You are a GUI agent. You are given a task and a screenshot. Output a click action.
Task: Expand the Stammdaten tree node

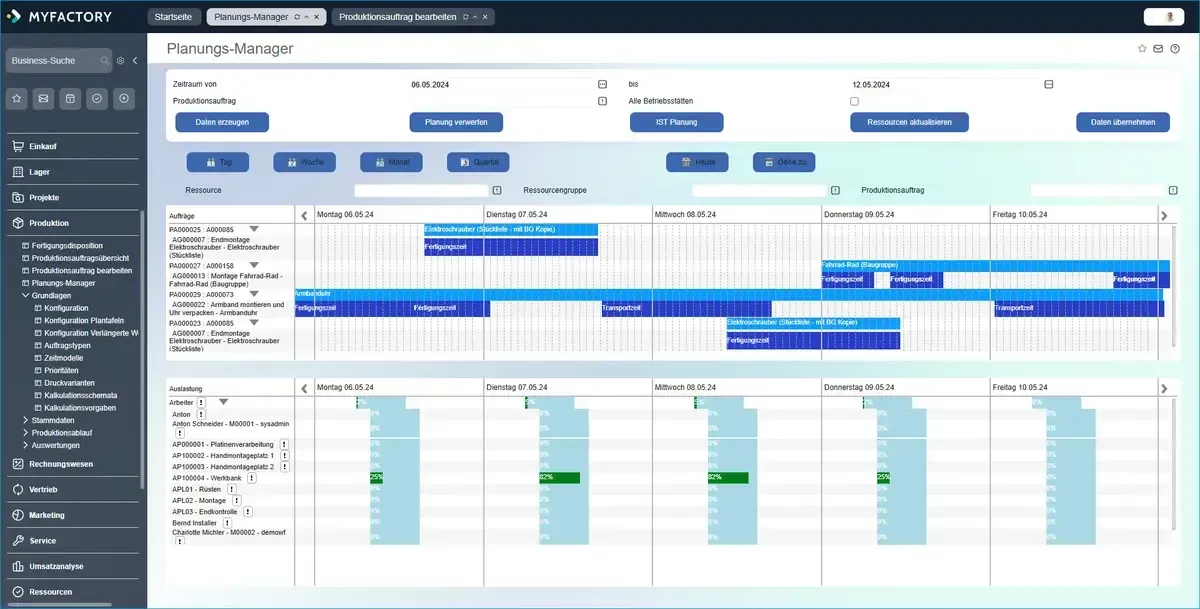[26, 420]
